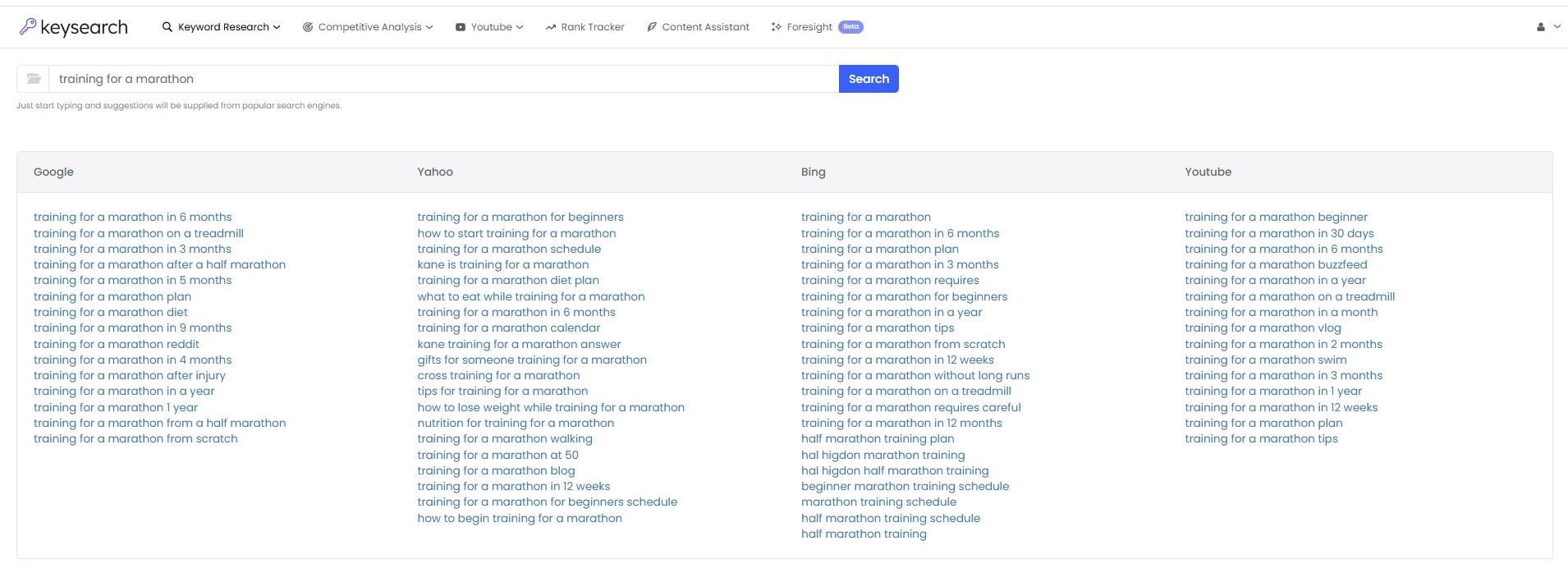This screenshot has height=573, width=1568.
Task: Open Yahoo suggestion 'training for a marathon diet plan'
Action: click(508, 280)
